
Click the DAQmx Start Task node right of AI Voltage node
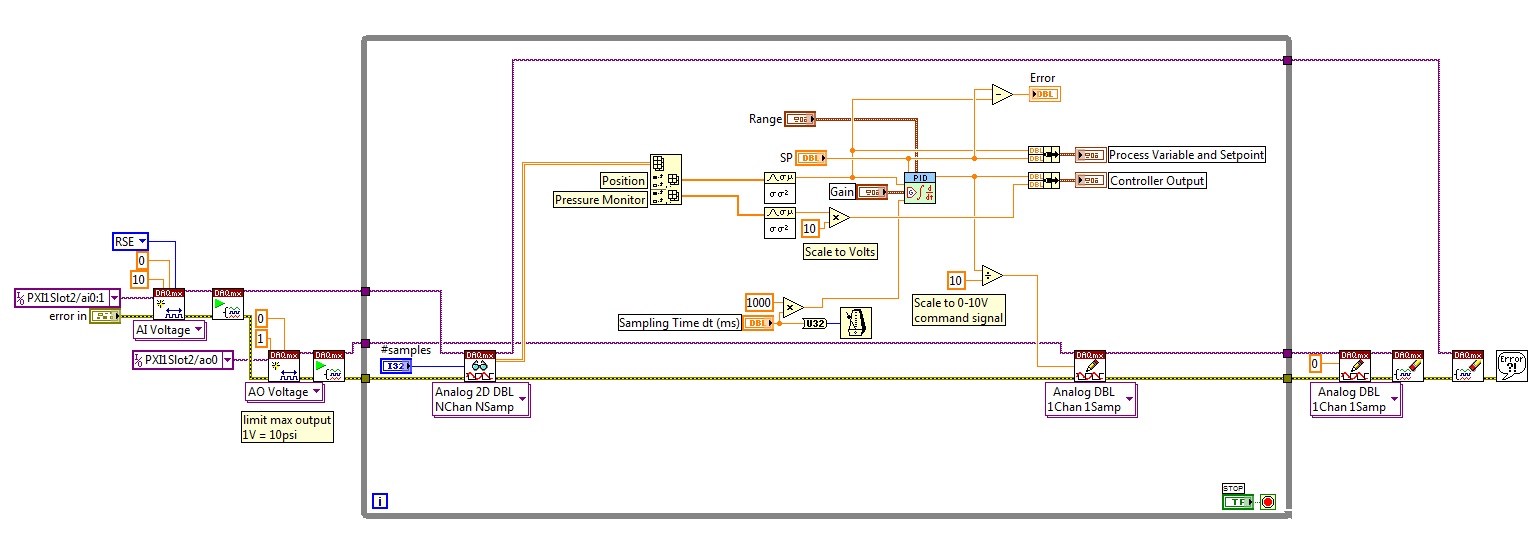[227, 304]
